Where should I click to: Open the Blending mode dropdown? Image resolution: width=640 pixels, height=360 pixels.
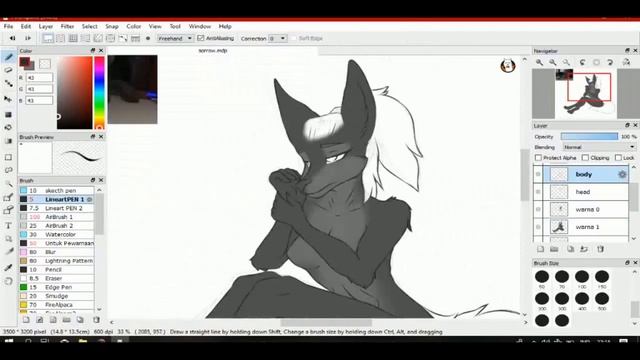tap(599, 147)
